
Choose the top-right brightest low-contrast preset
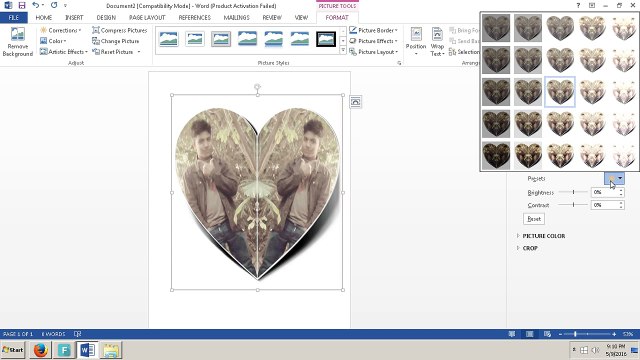tap(624, 28)
